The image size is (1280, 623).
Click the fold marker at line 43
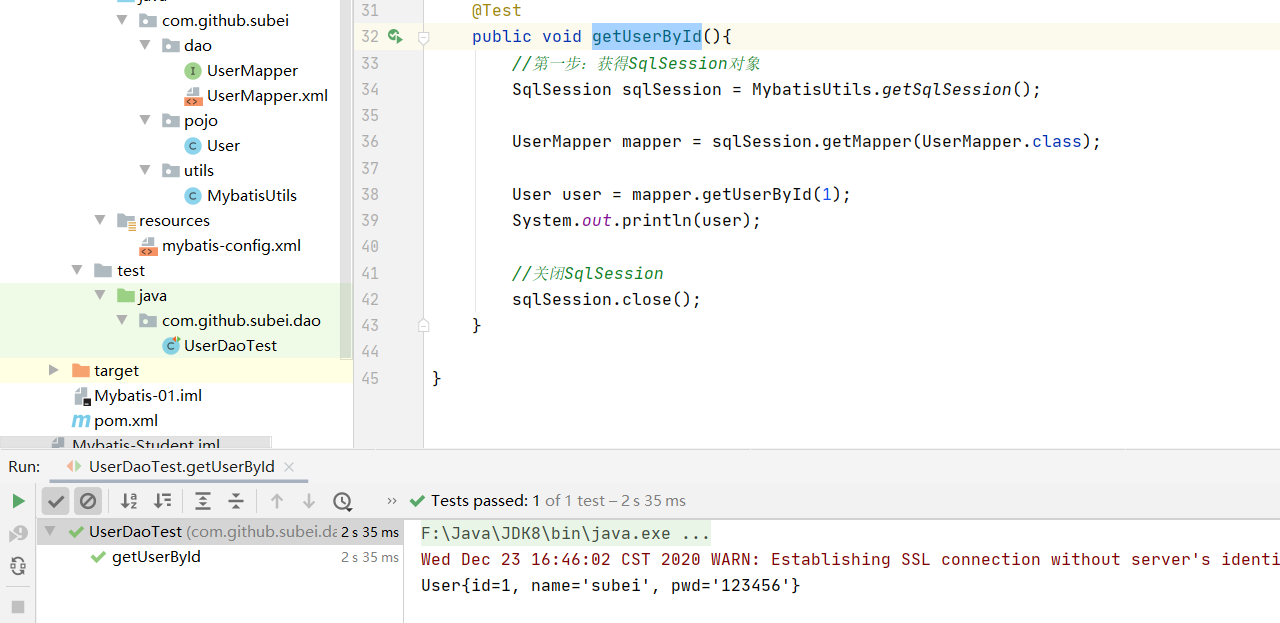pos(423,325)
